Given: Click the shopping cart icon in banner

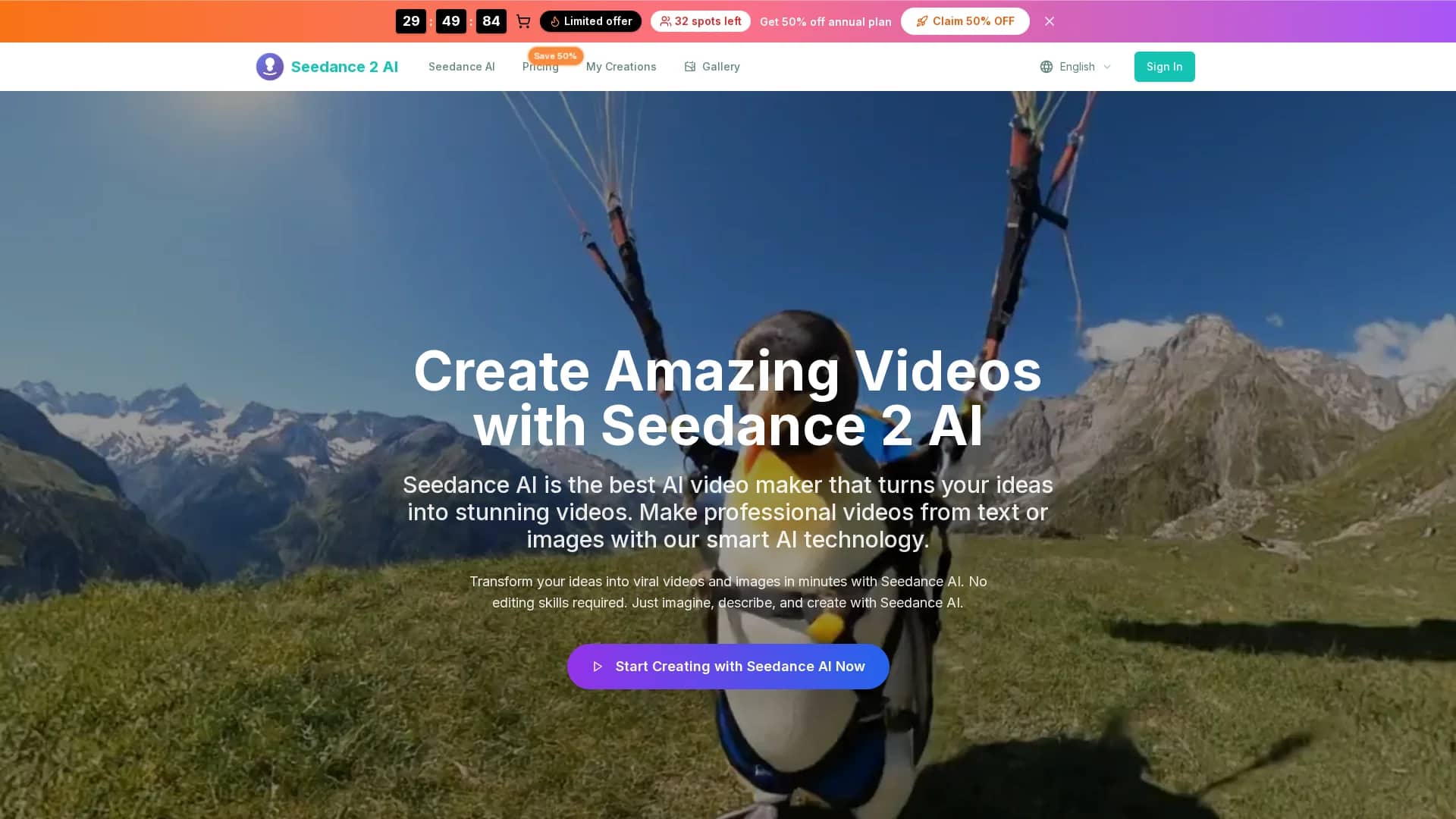Looking at the screenshot, I should pyautogui.click(x=523, y=21).
